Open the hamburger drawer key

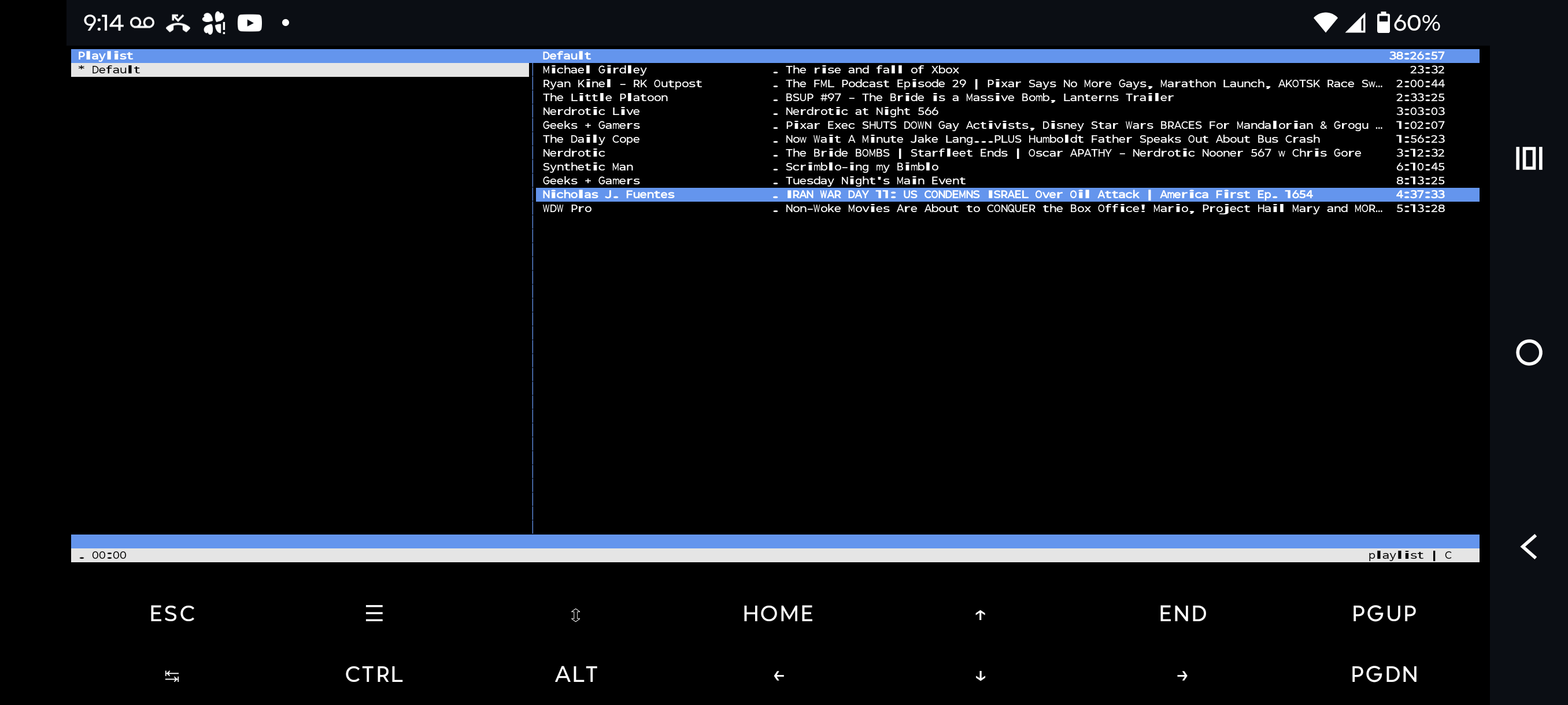373,613
